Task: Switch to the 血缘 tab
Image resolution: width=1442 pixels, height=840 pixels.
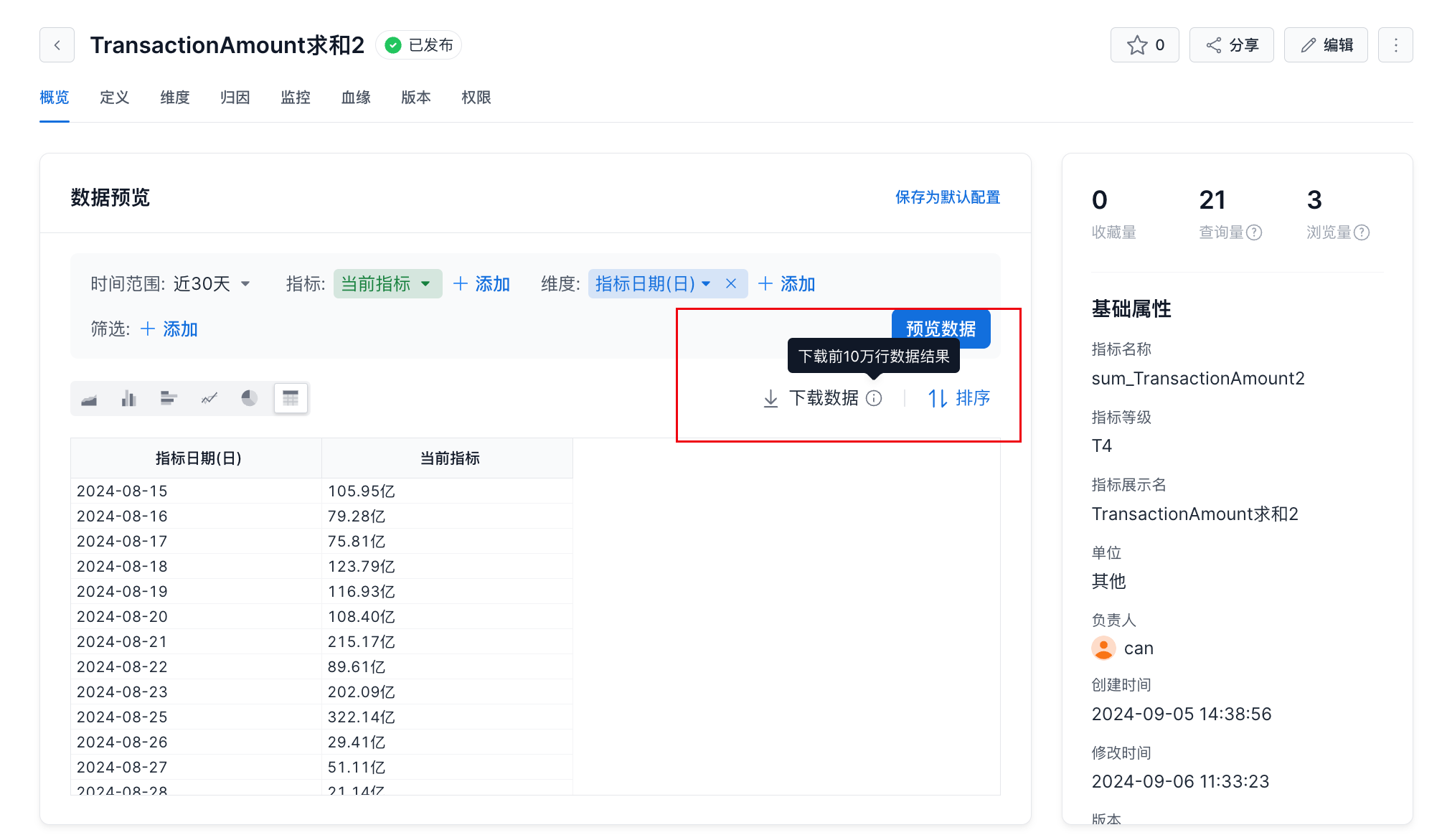Action: pyautogui.click(x=356, y=98)
